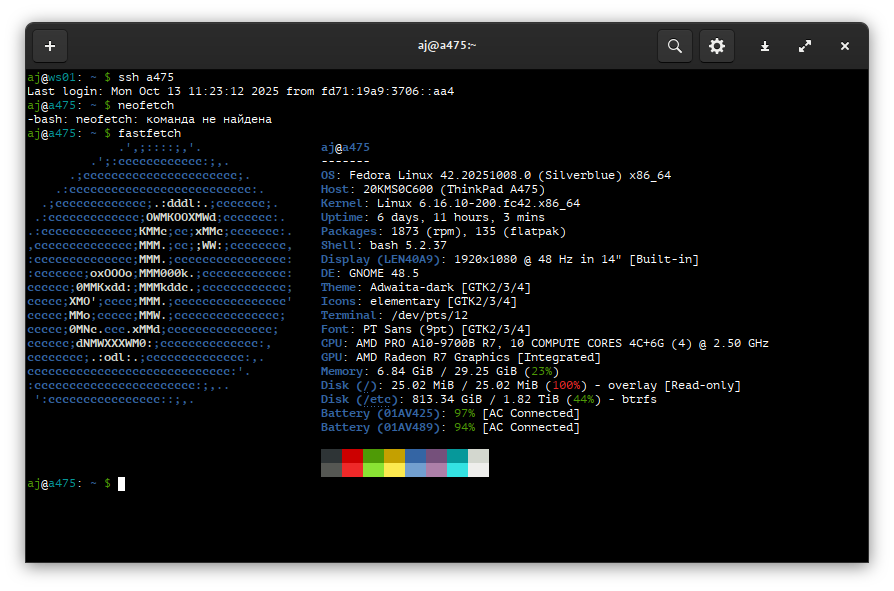894x591 pixels.
Task: Toggle fullscreen with the diagonal arrows icon
Action: [805, 46]
